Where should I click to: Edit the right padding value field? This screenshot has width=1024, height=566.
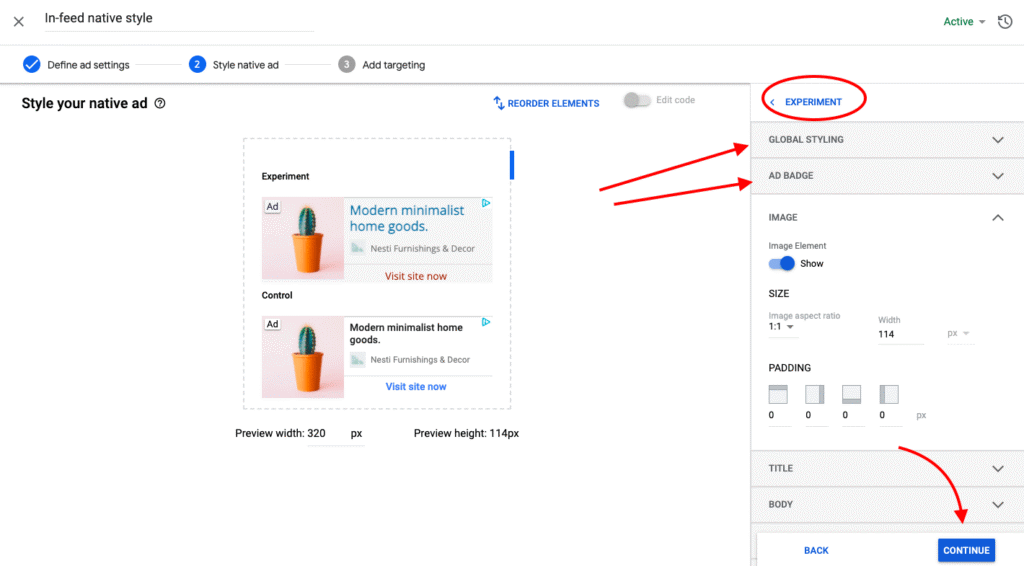(816, 415)
